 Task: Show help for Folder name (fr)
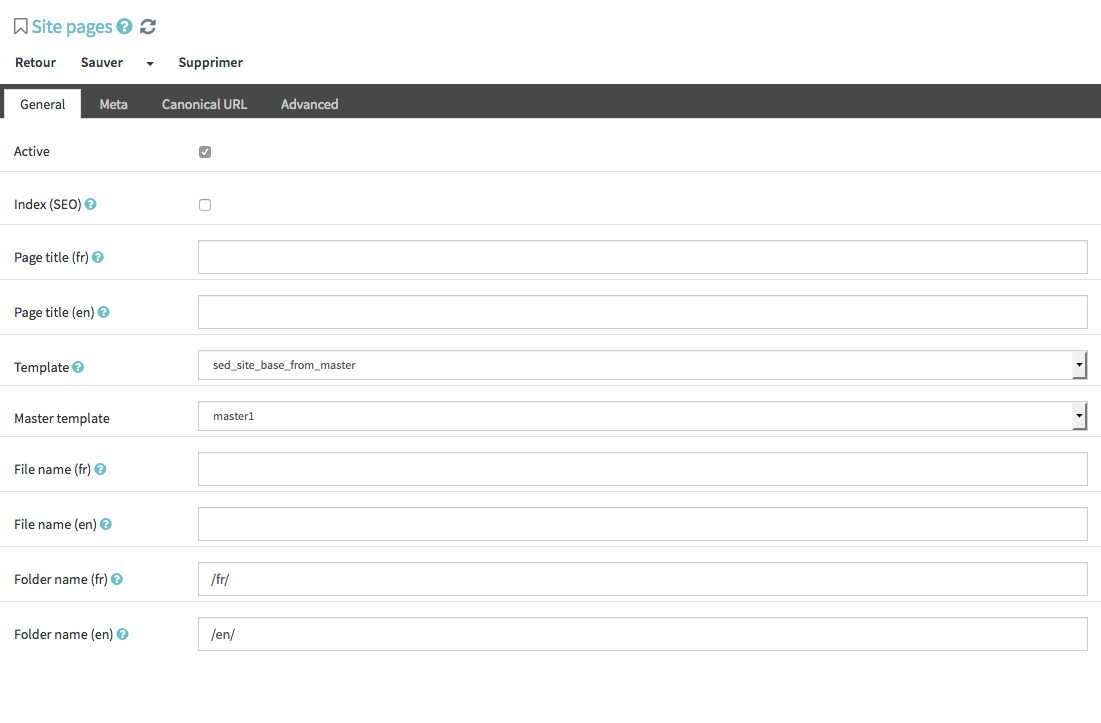(x=117, y=579)
